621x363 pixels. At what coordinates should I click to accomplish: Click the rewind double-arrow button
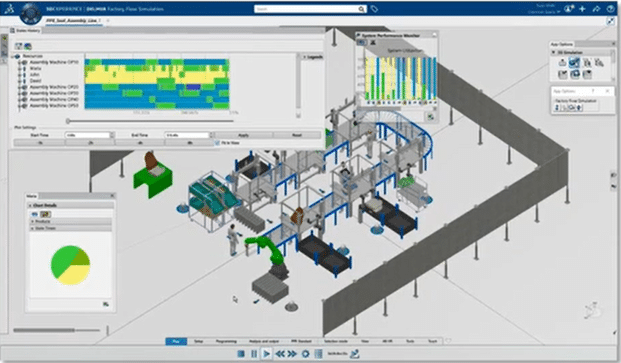coord(280,353)
